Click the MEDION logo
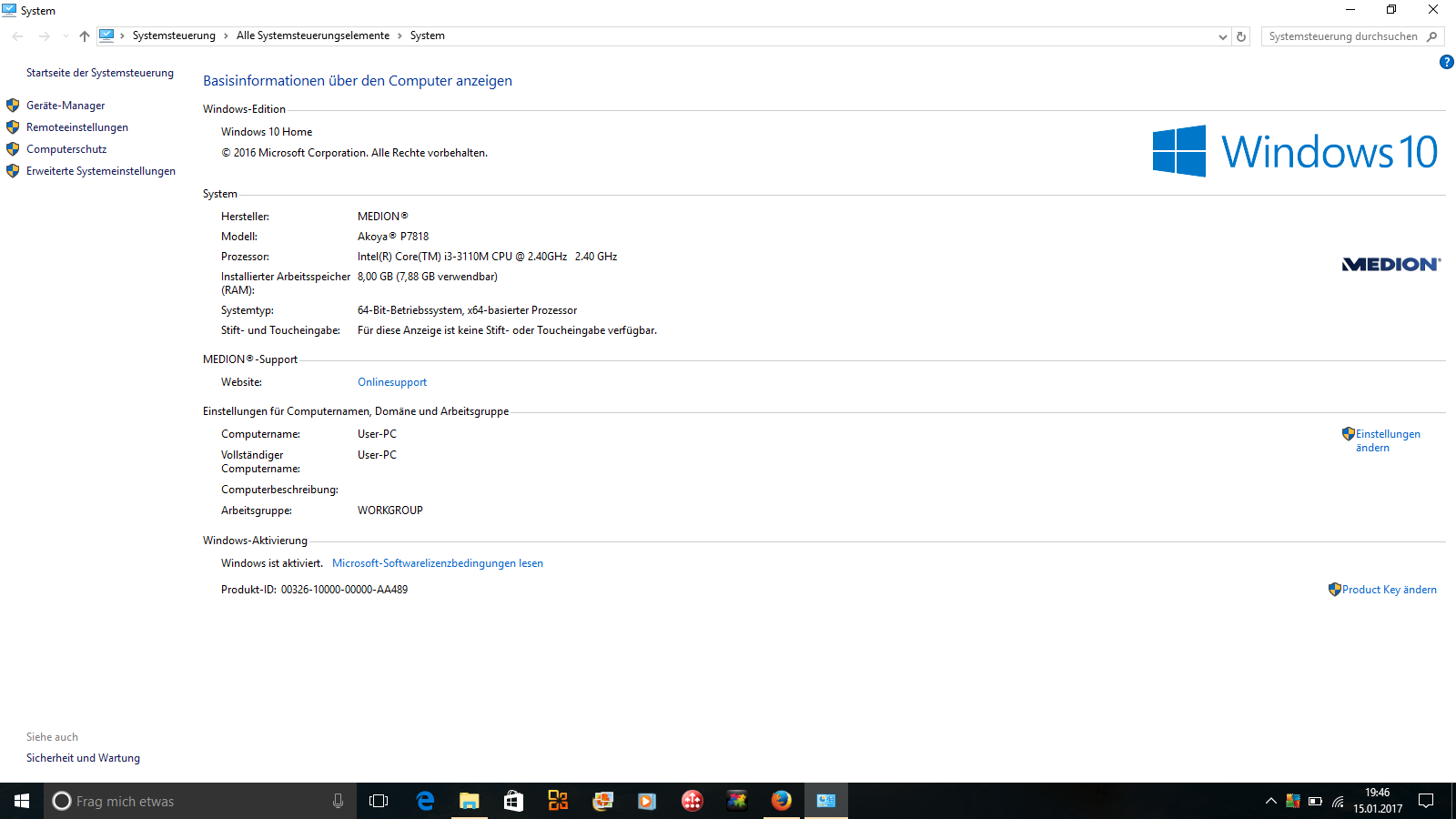This screenshot has height=819, width=1456. coord(1391,264)
